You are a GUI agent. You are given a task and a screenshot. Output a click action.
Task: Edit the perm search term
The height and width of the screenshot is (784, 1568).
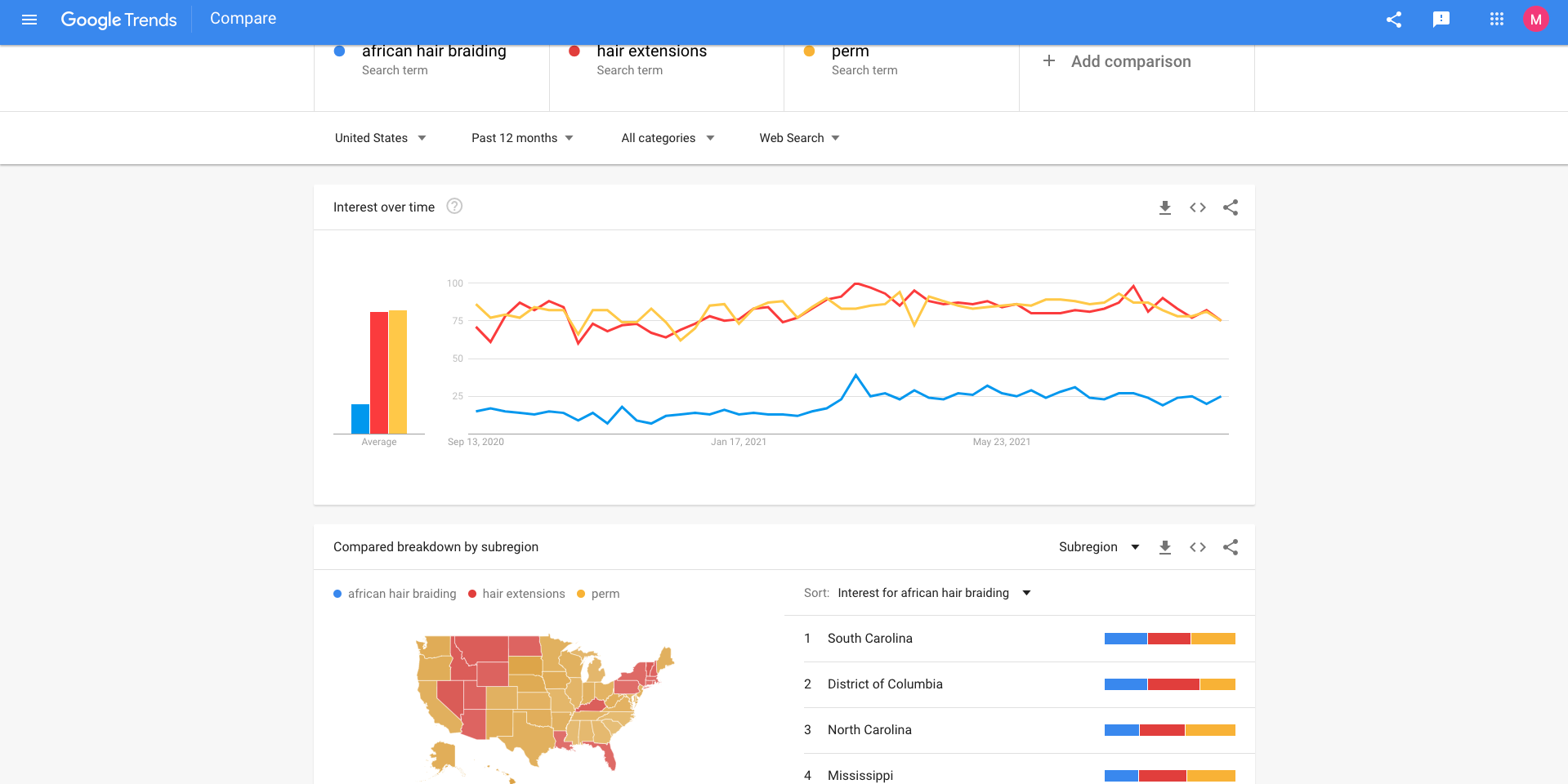point(851,52)
